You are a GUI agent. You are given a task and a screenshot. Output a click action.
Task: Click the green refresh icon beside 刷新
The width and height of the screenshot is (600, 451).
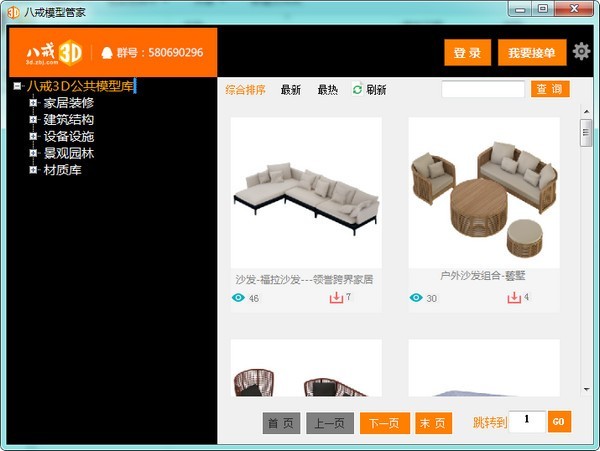click(357, 90)
